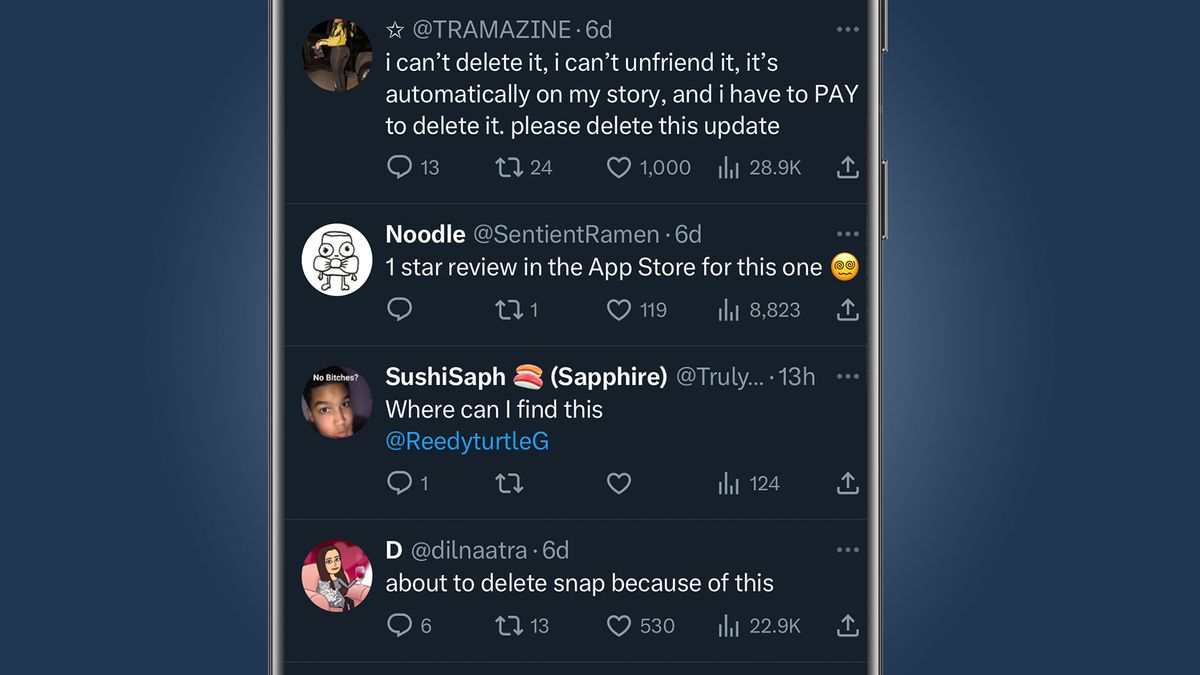The width and height of the screenshot is (1200, 675).
Task: Open more options on SushiSaph's tweet
Action: (x=847, y=377)
